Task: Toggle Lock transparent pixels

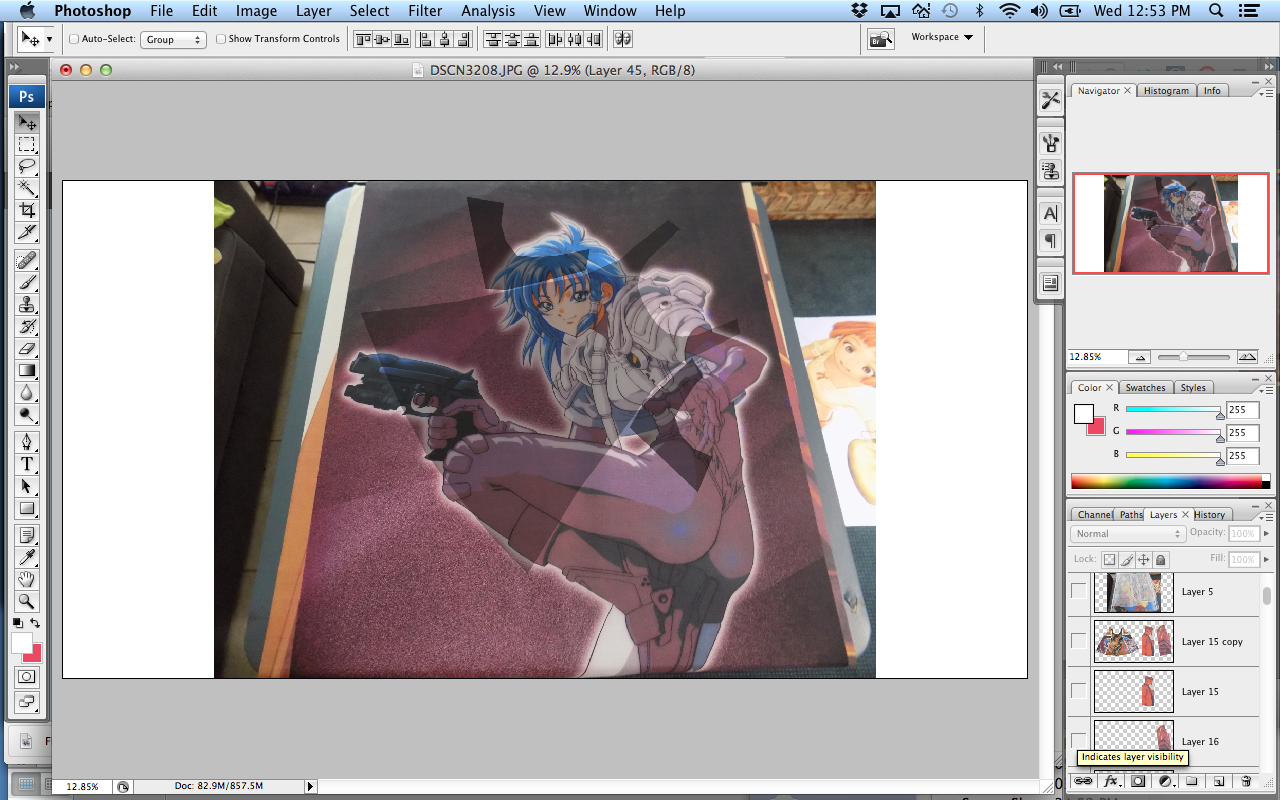Action: coord(1109,559)
